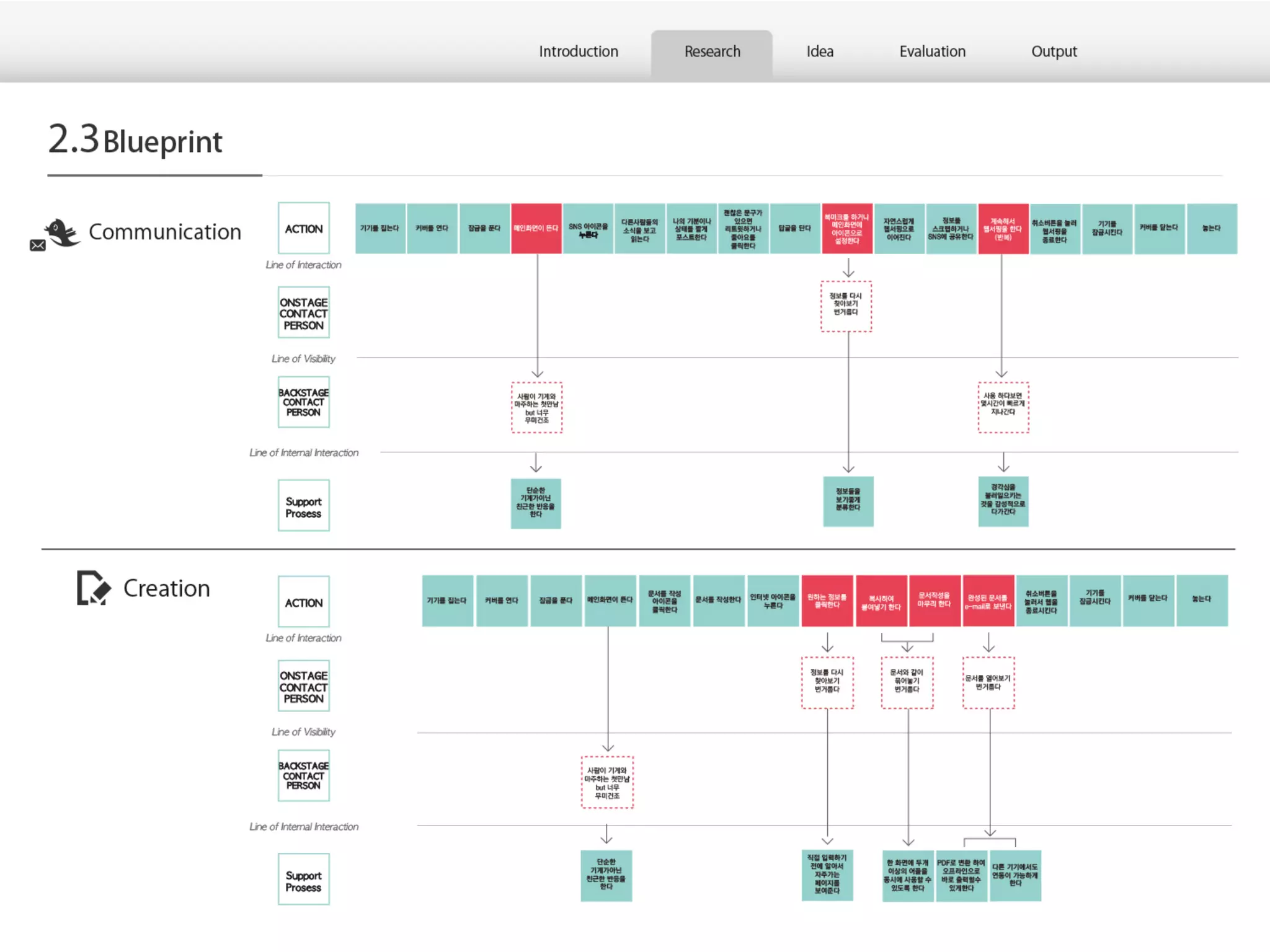1270x952 pixels.
Task: Click the PDF로 변환 support box
Action: (961, 875)
